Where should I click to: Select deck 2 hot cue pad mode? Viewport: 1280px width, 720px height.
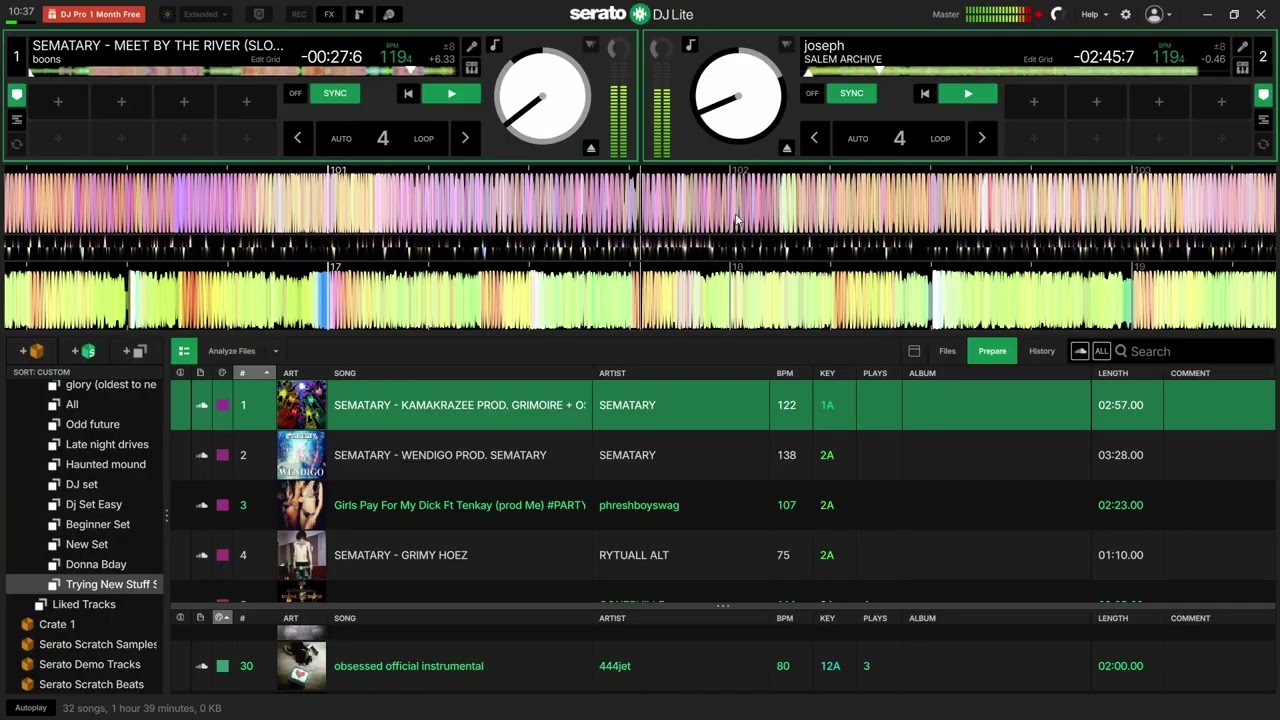[x=1264, y=95]
